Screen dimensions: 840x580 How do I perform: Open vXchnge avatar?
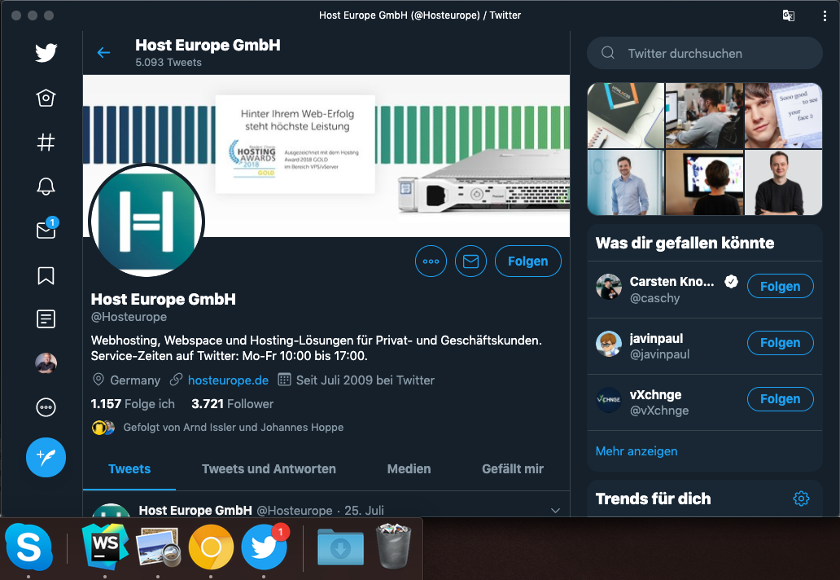[609, 400]
